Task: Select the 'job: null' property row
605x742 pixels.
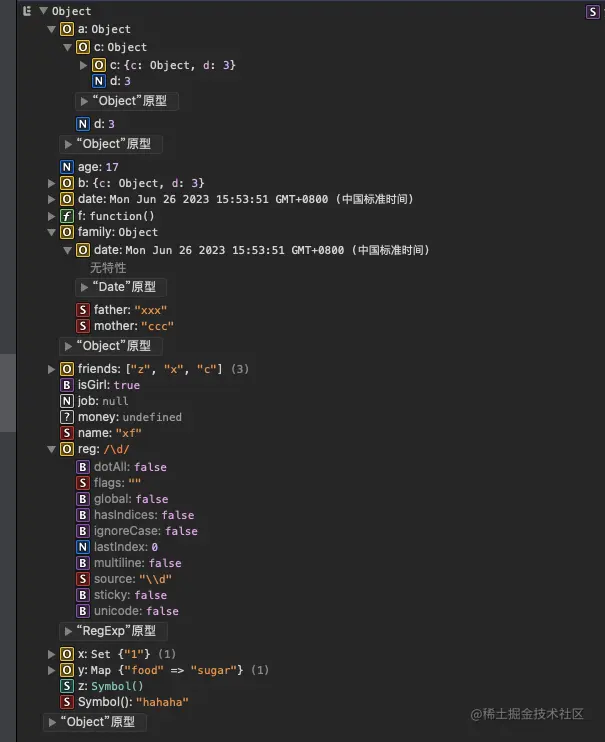Action: tap(94, 401)
